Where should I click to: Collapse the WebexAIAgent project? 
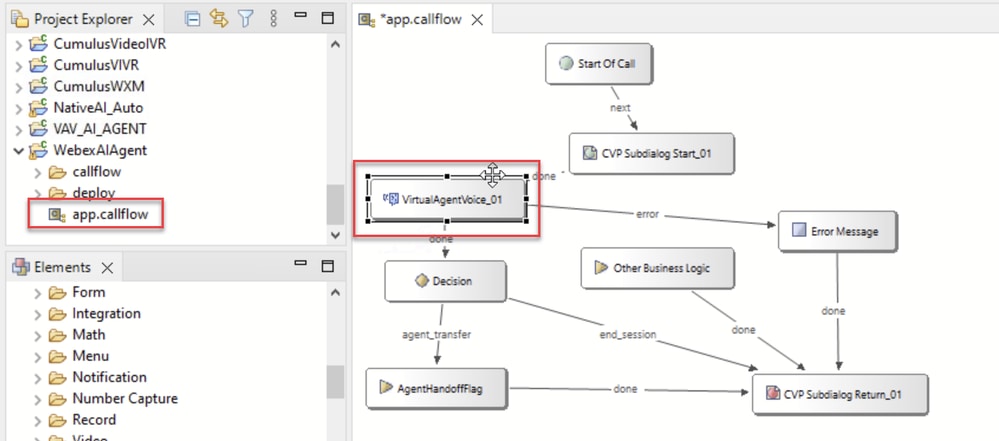(x=18, y=151)
